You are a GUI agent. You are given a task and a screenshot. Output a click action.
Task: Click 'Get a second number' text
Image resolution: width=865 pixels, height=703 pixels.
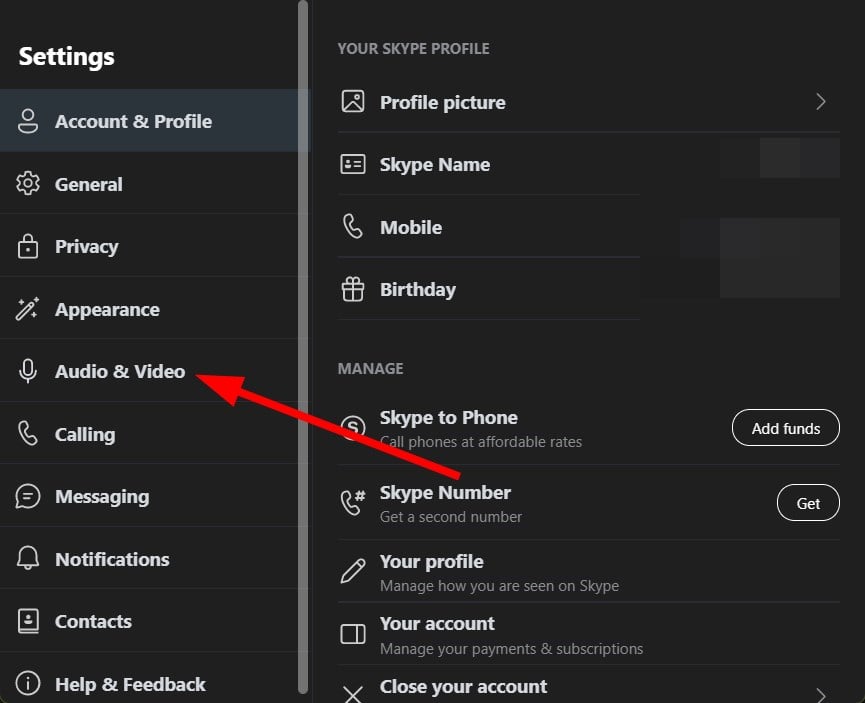(x=451, y=517)
